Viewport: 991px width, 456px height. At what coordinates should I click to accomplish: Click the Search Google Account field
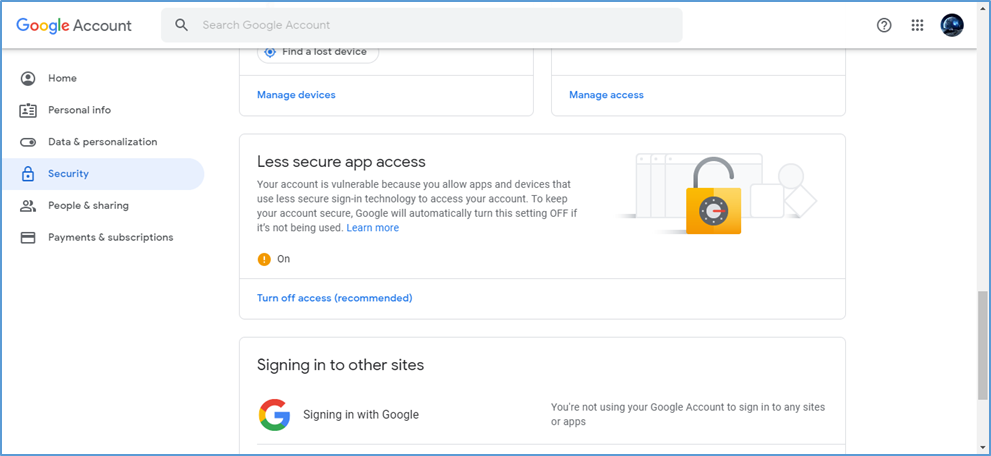pos(430,25)
